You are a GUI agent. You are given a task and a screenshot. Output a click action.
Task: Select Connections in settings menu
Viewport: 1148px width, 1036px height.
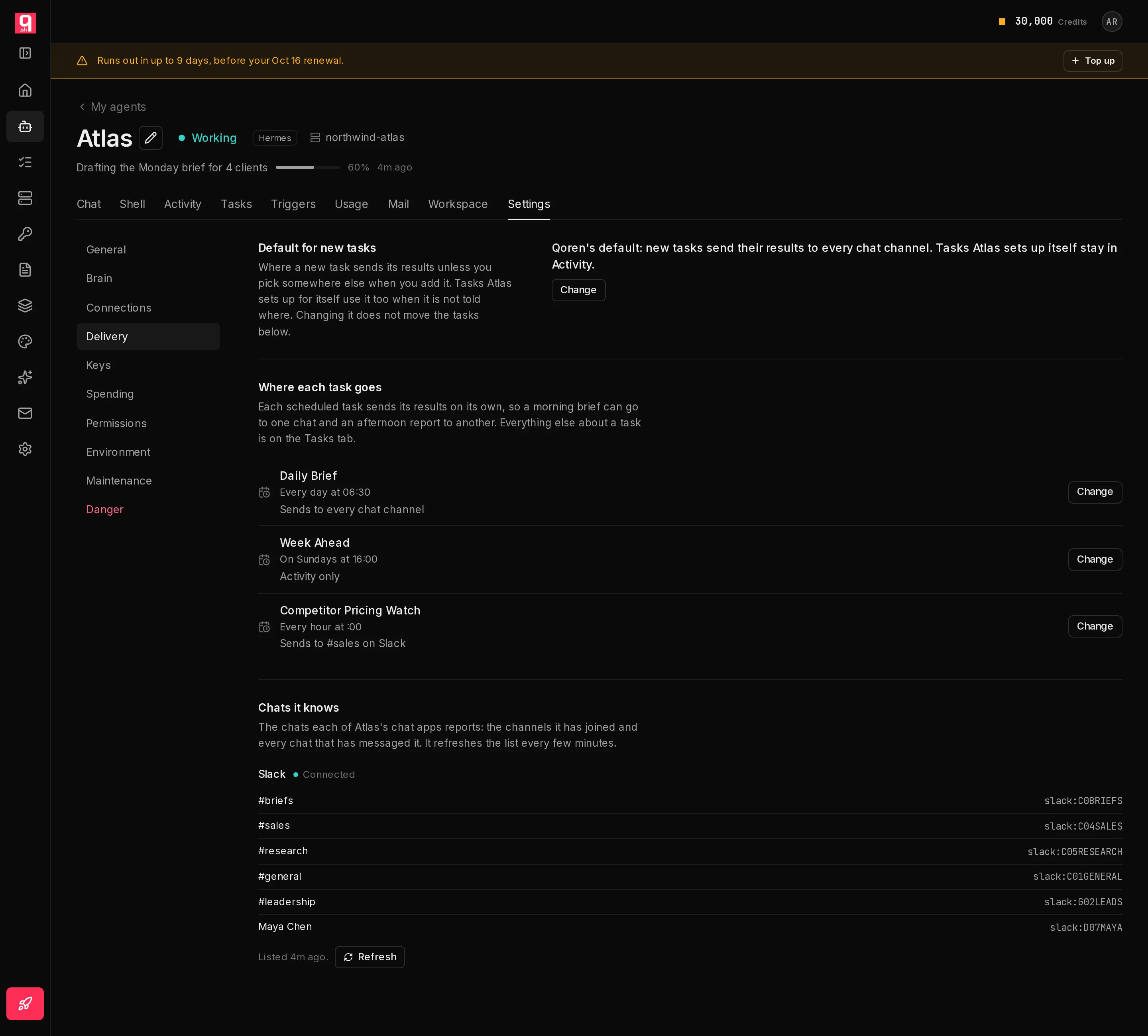[148, 308]
